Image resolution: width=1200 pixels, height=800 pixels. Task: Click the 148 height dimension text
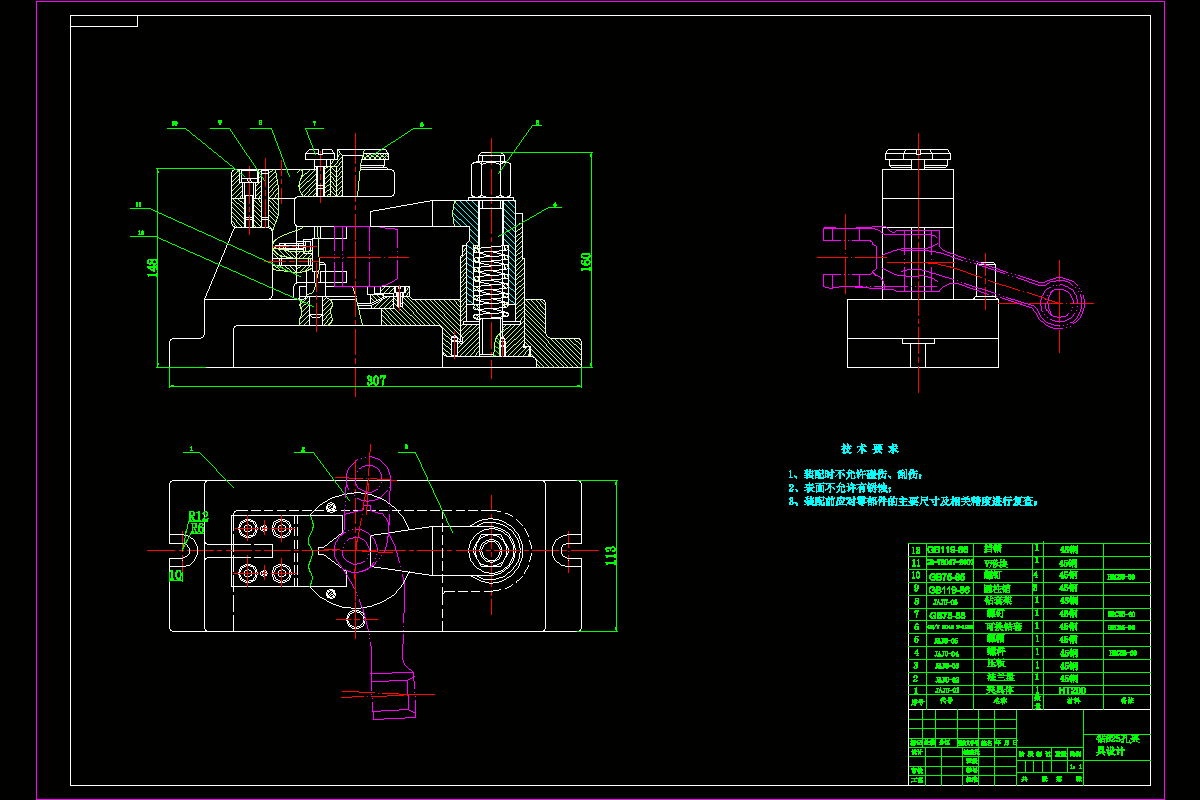[153, 267]
